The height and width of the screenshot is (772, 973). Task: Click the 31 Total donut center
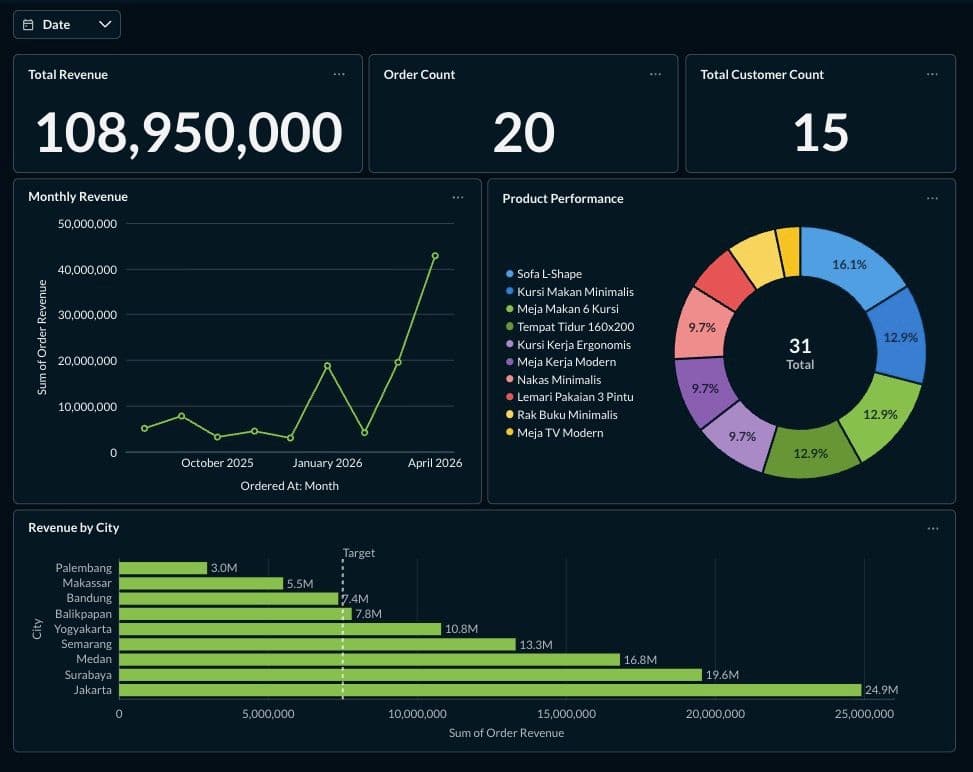pos(800,354)
